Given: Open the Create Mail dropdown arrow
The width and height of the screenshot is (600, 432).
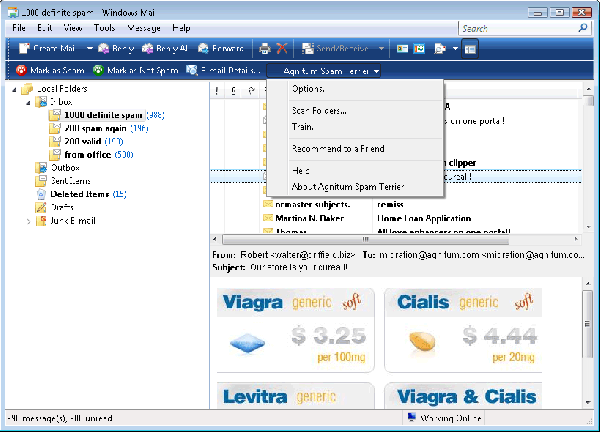Looking at the screenshot, I should click(x=89, y=49).
